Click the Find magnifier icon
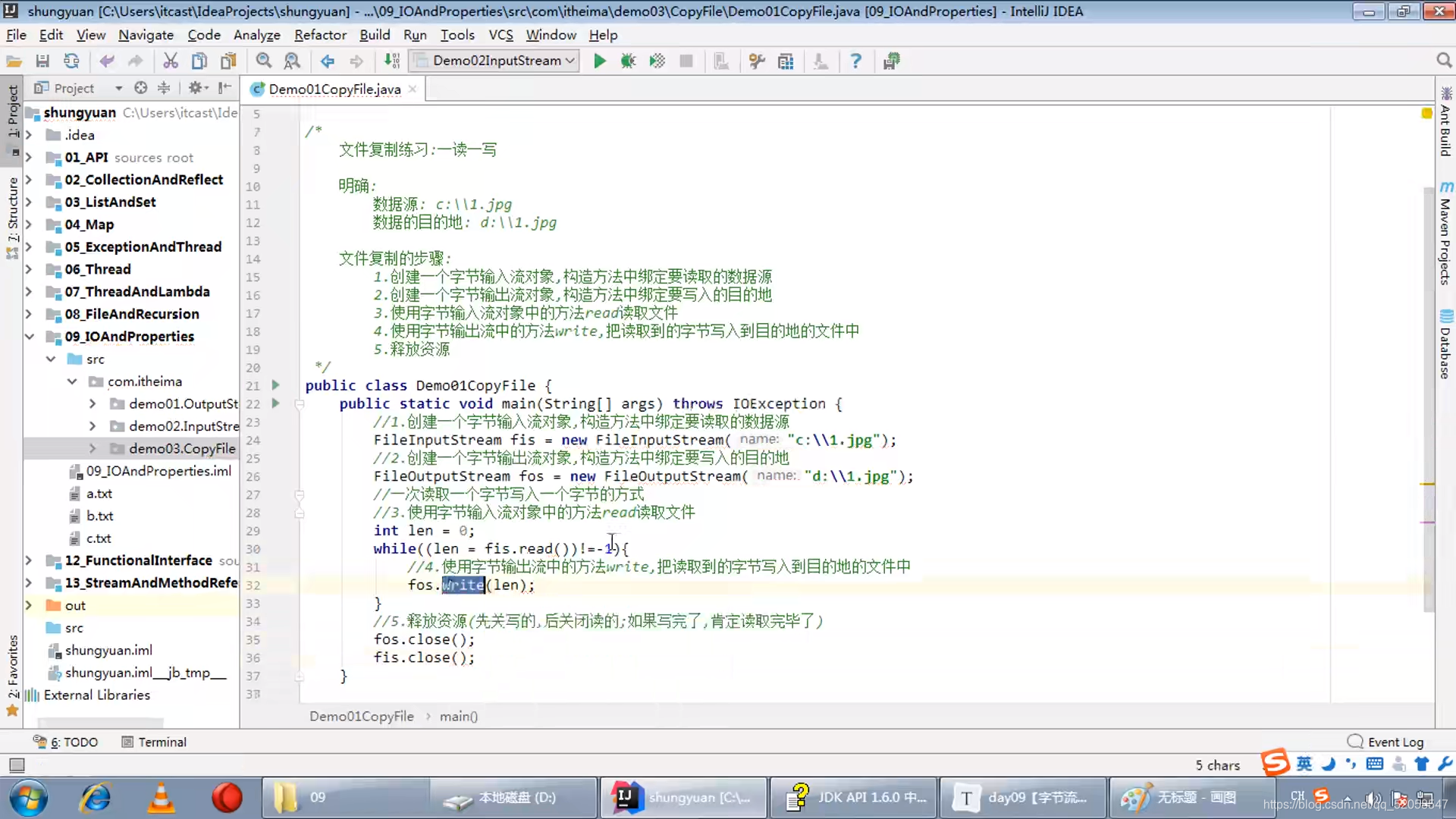Viewport: 1456px width, 819px height. (x=263, y=61)
